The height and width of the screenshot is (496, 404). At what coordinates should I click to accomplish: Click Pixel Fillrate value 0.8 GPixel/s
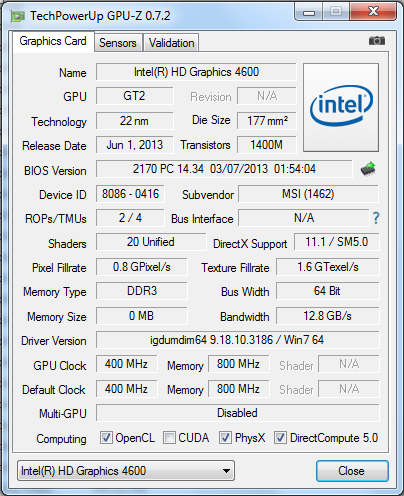(142, 267)
